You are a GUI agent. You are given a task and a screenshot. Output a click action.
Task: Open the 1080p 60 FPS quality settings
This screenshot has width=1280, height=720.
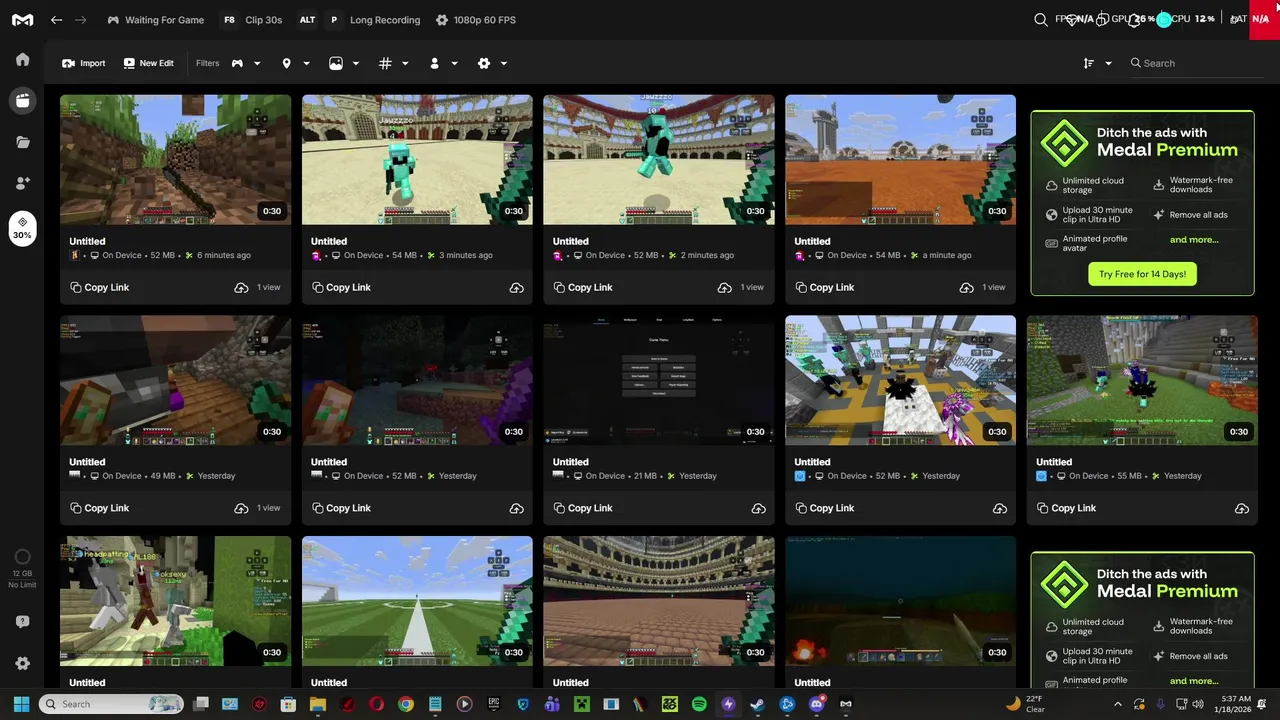point(476,20)
